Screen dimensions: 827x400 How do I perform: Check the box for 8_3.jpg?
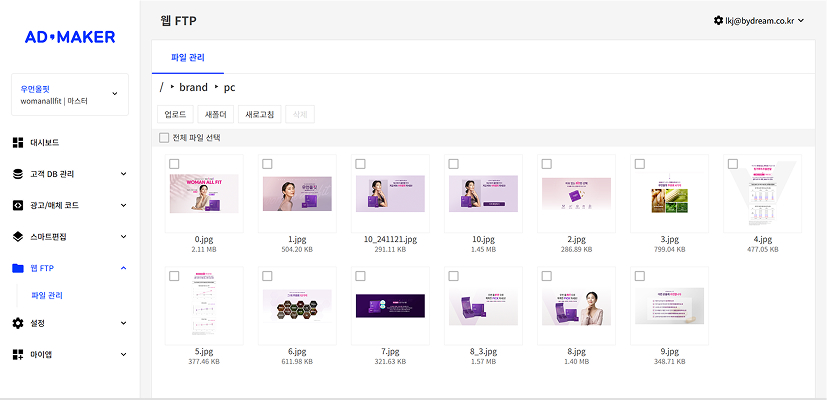tap(453, 276)
